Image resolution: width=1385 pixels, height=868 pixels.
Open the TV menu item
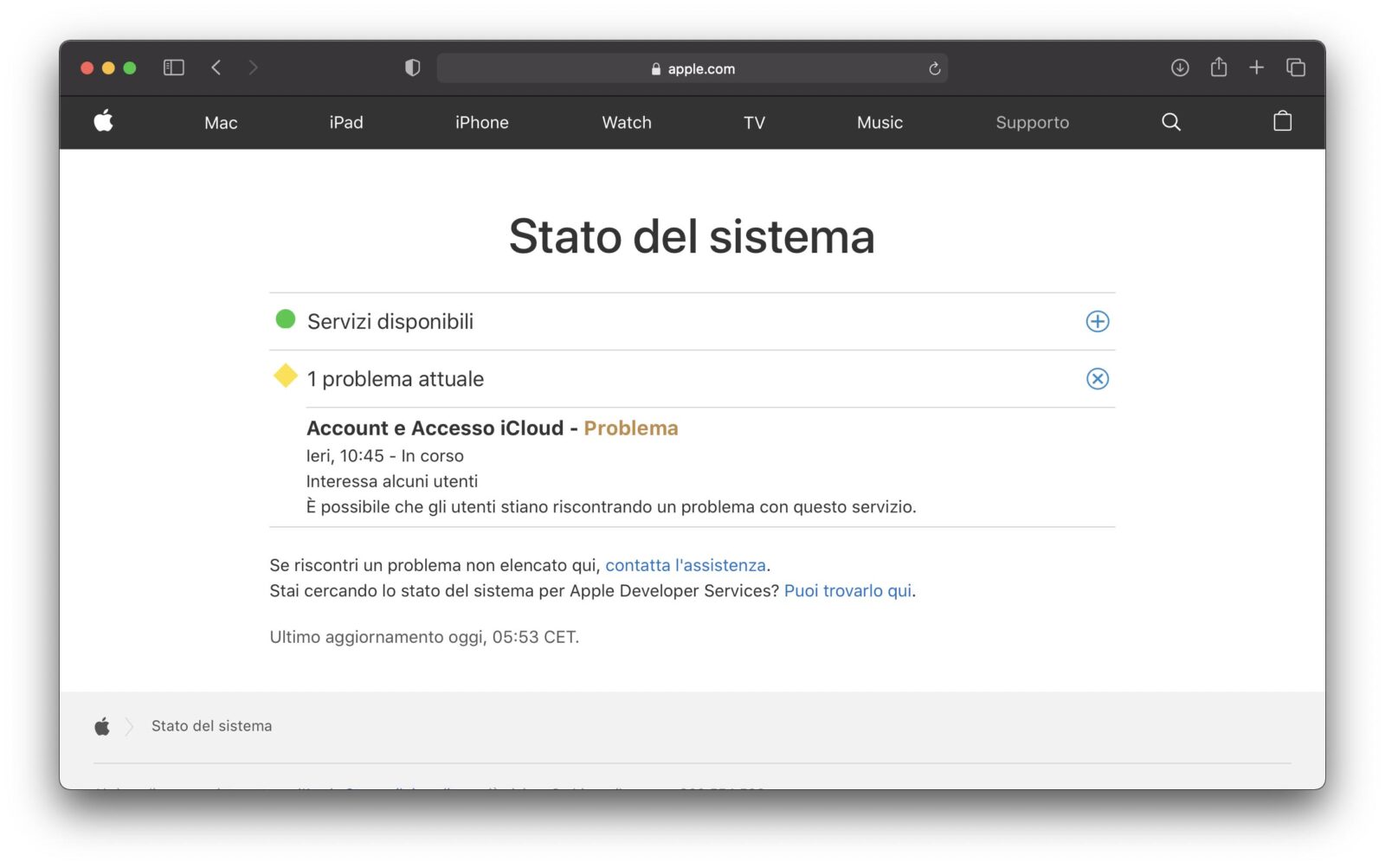click(755, 123)
